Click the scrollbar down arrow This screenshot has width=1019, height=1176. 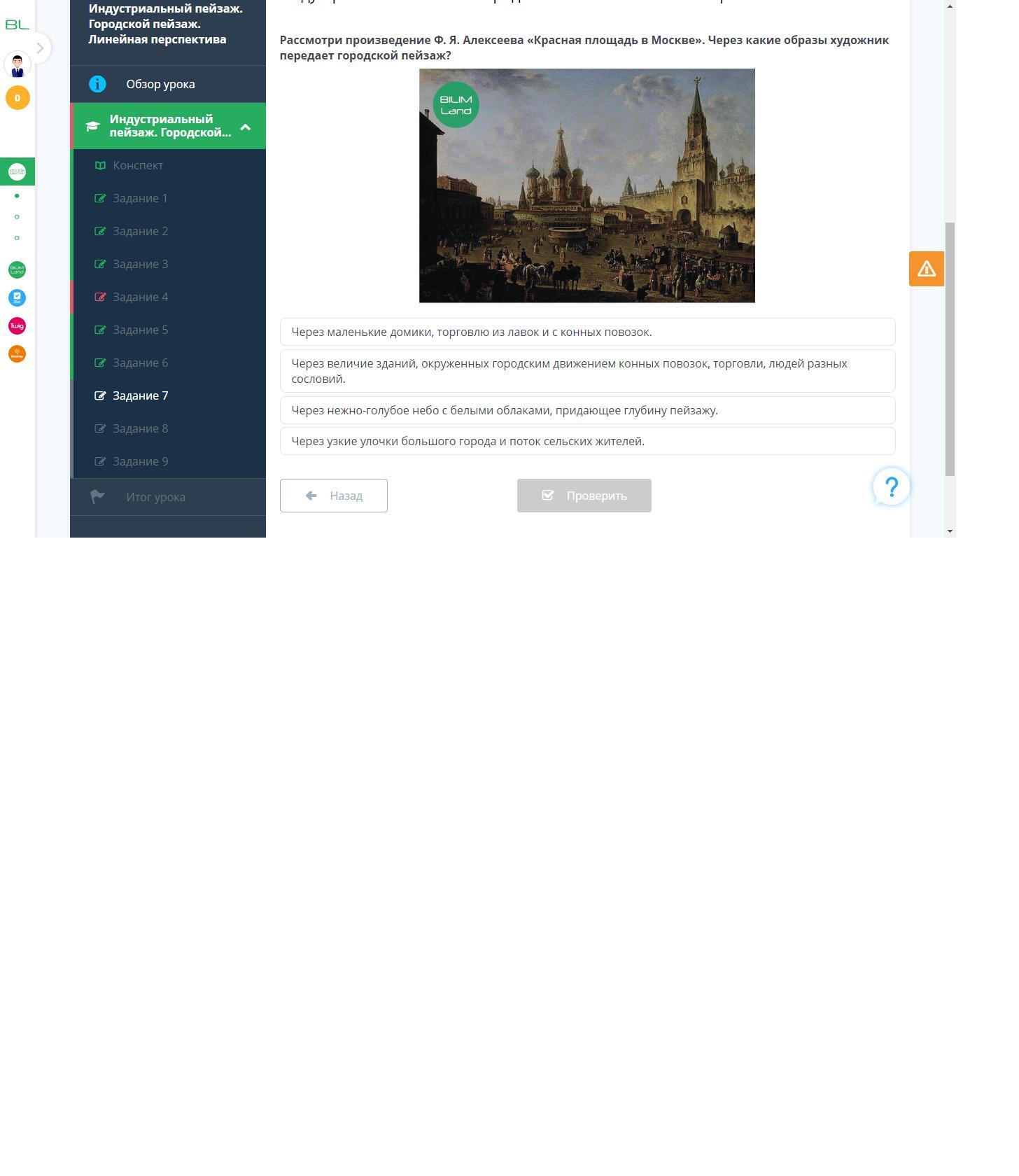tap(950, 531)
